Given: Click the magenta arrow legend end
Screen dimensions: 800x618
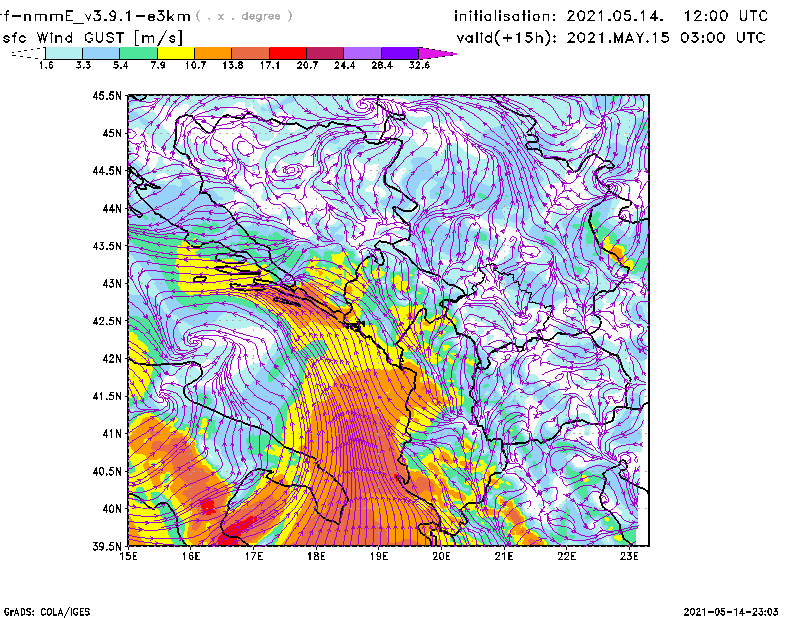Looking at the screenshot, I should pyautogui.click(x=437, y=53).
